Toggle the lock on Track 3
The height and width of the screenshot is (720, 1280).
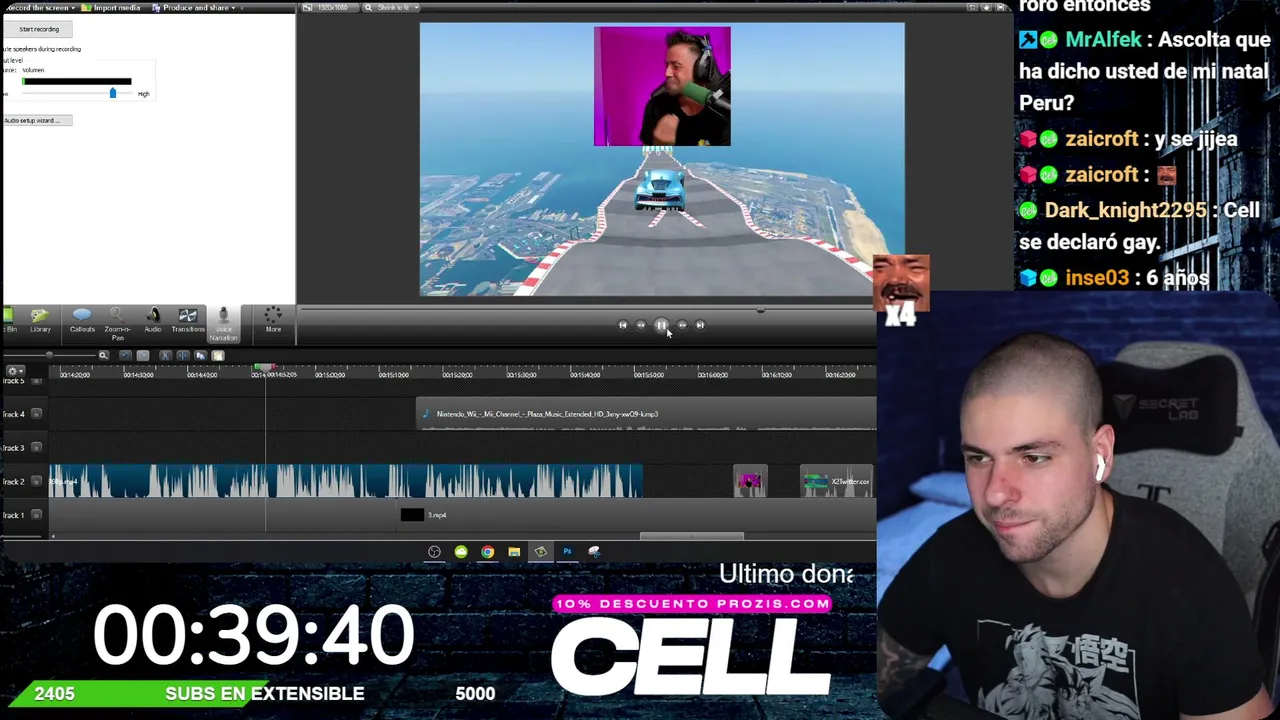click(36, 447)
